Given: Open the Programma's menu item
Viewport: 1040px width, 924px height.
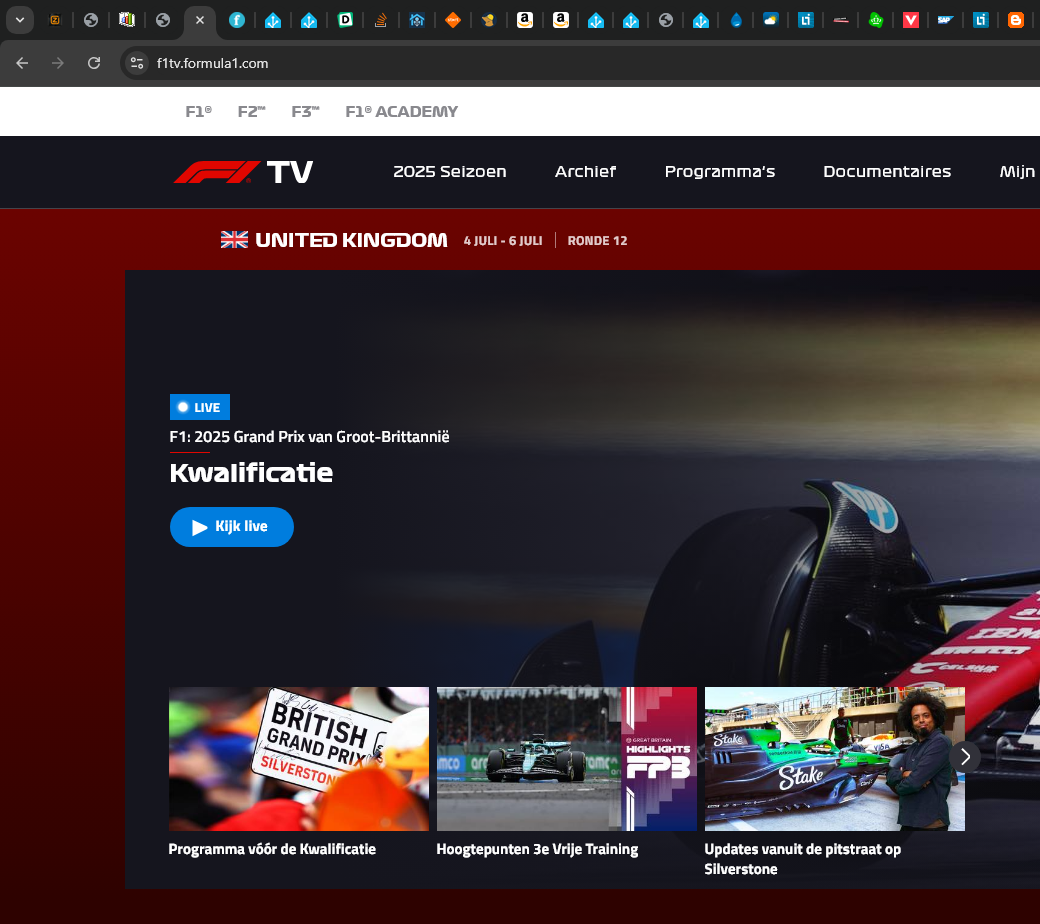Looking at the screenshot, I should click(x=720, y=172).
